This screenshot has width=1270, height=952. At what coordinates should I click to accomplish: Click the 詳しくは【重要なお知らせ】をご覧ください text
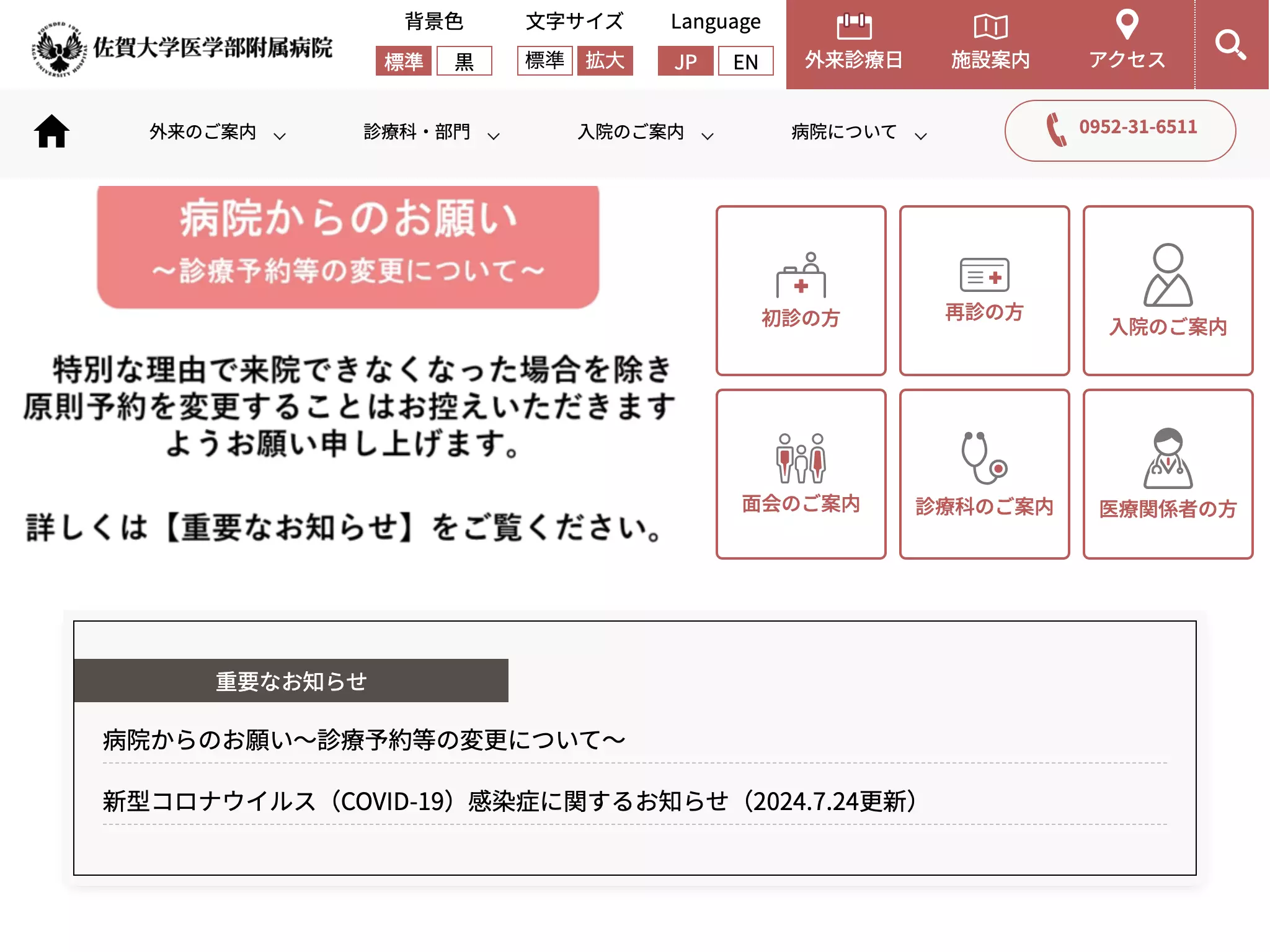345,527
